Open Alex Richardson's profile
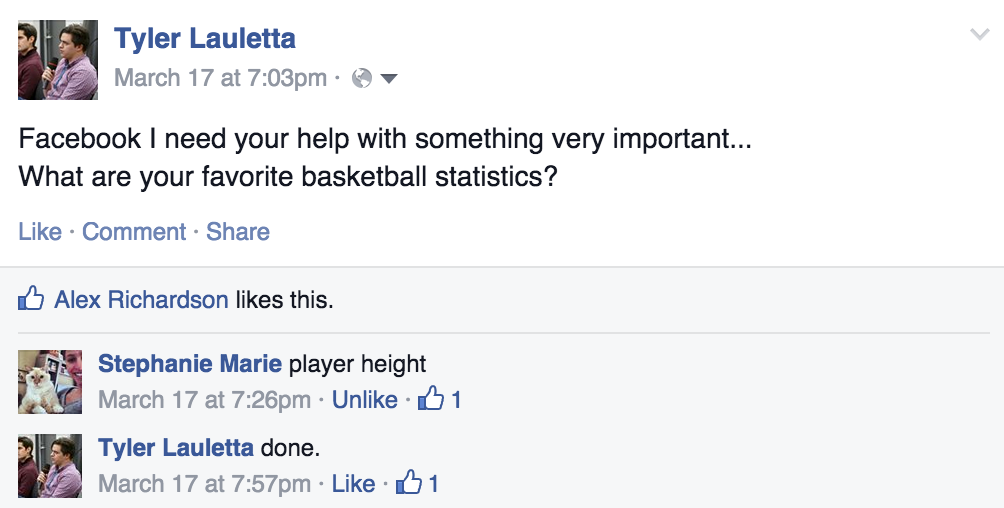 141,299
